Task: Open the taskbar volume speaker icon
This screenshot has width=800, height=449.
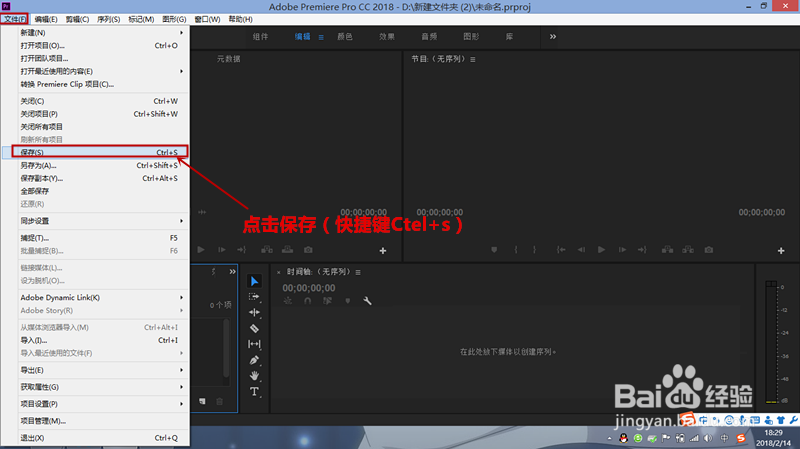Action: pos(708,438)
